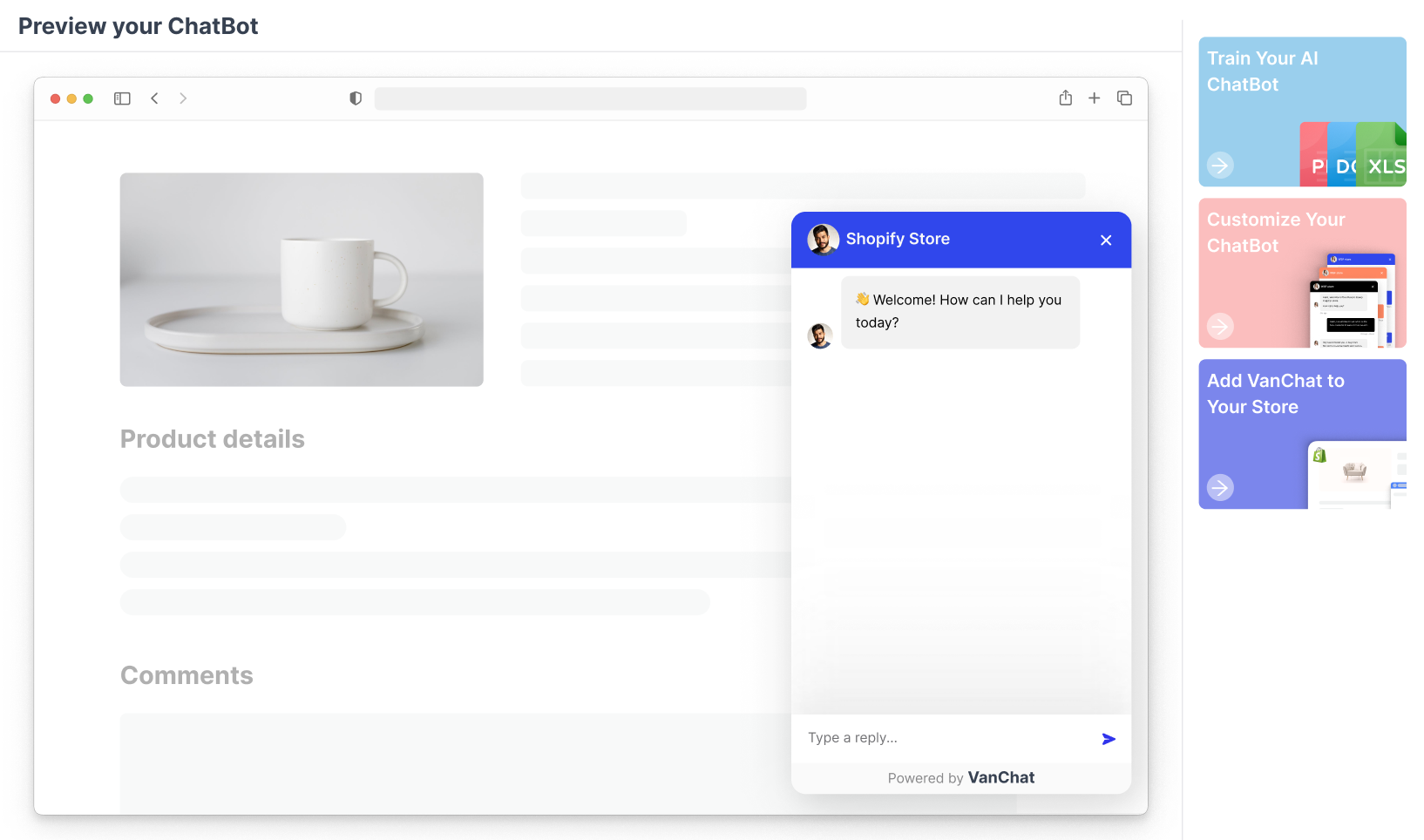Toggle the sidebar icon in preview browser
The height and width of the screenshot is (840, 1424).
[x=122, y=98]
